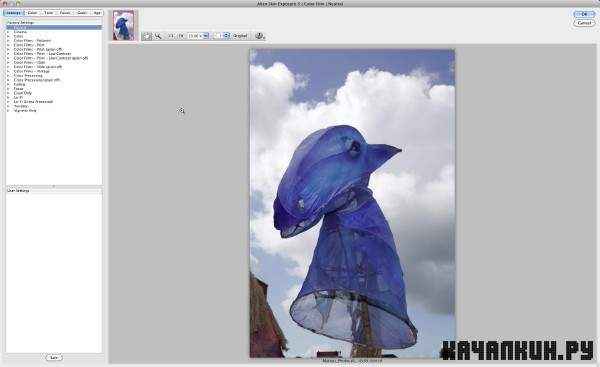The height and width of the screenshot is (367, 600).
Task: Expand the Fading group
Action: tap(8, 84)
